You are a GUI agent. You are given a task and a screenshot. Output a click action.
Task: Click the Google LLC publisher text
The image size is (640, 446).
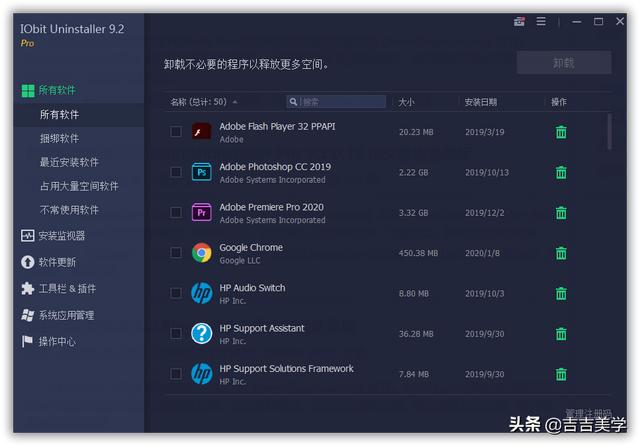point(240,260)
